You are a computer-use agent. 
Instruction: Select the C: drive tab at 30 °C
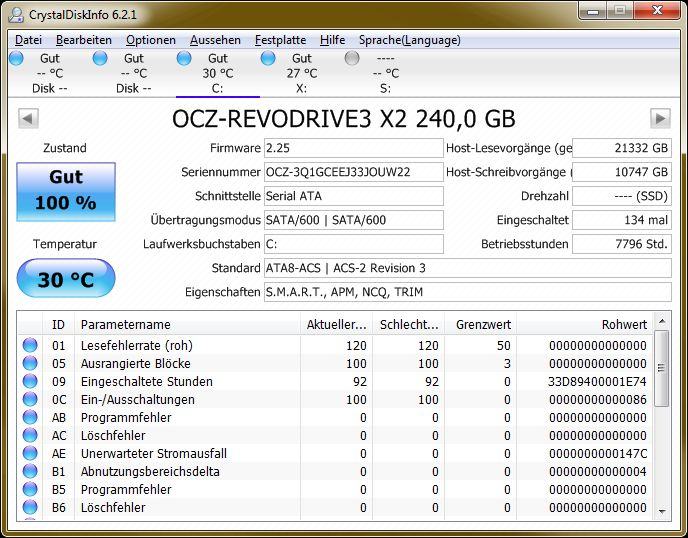218,73
